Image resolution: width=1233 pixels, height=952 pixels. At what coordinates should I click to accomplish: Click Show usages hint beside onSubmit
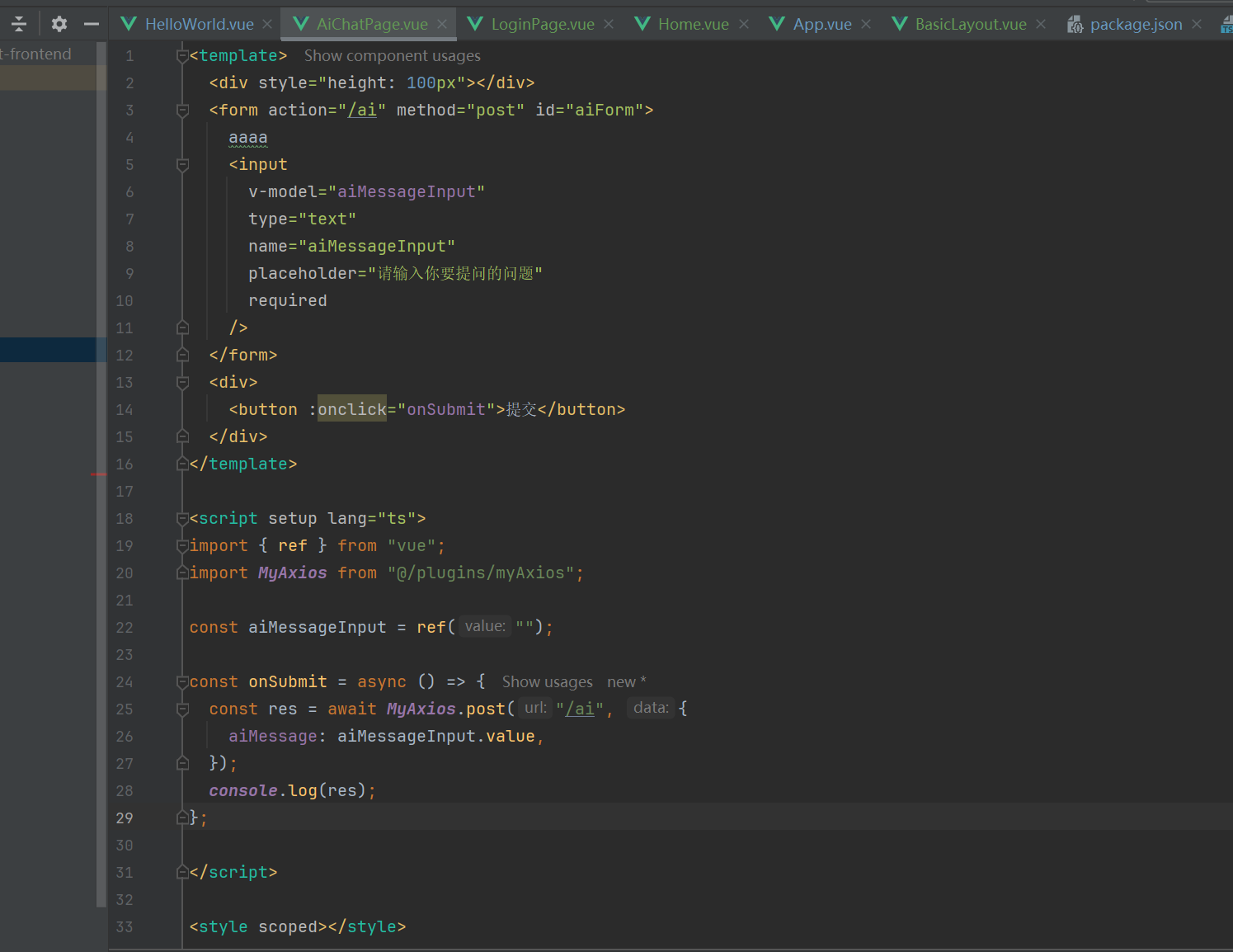(547, 682)
